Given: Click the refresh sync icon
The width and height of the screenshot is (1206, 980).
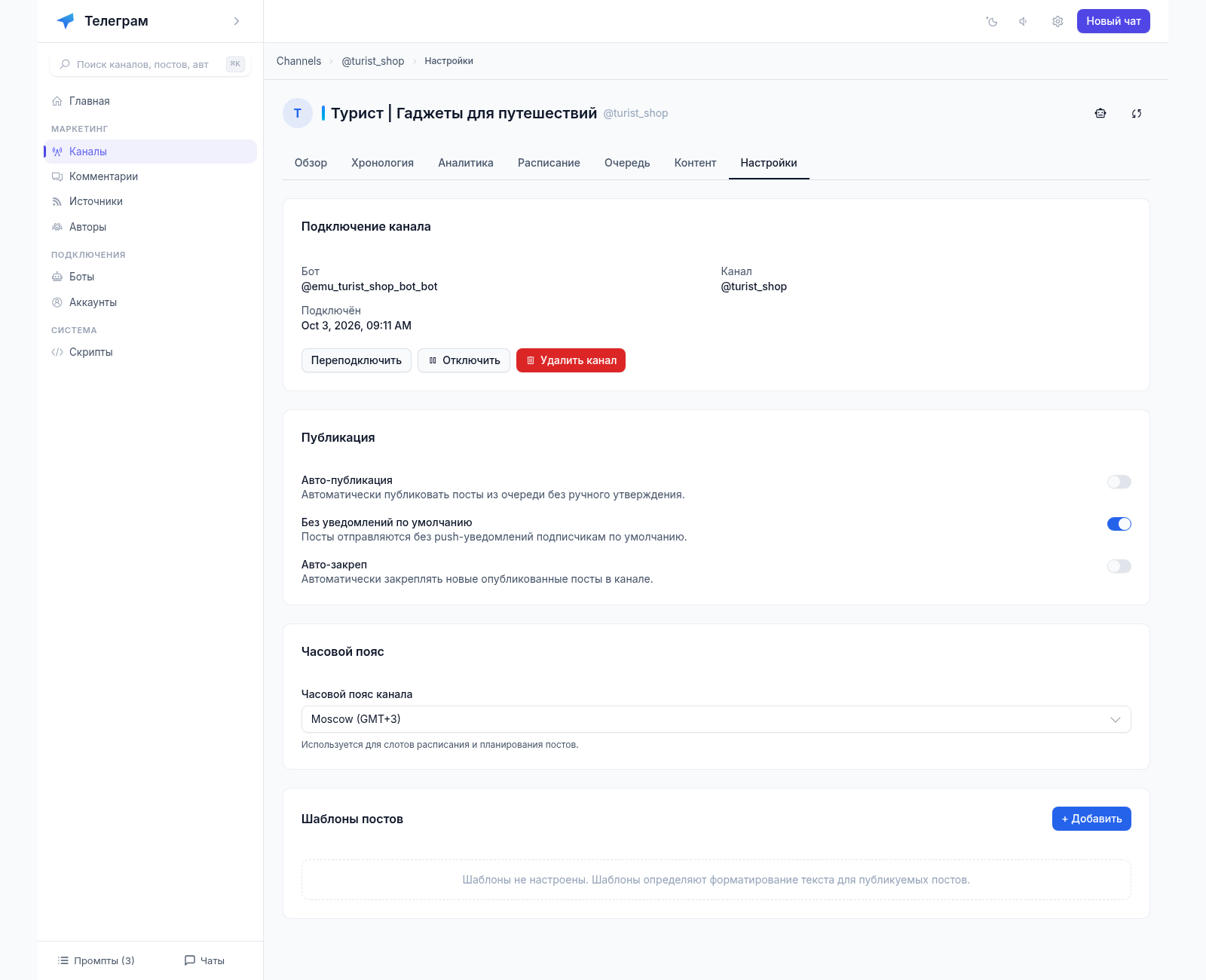Looking at the screenshot, I should [x=1137, y=113].
